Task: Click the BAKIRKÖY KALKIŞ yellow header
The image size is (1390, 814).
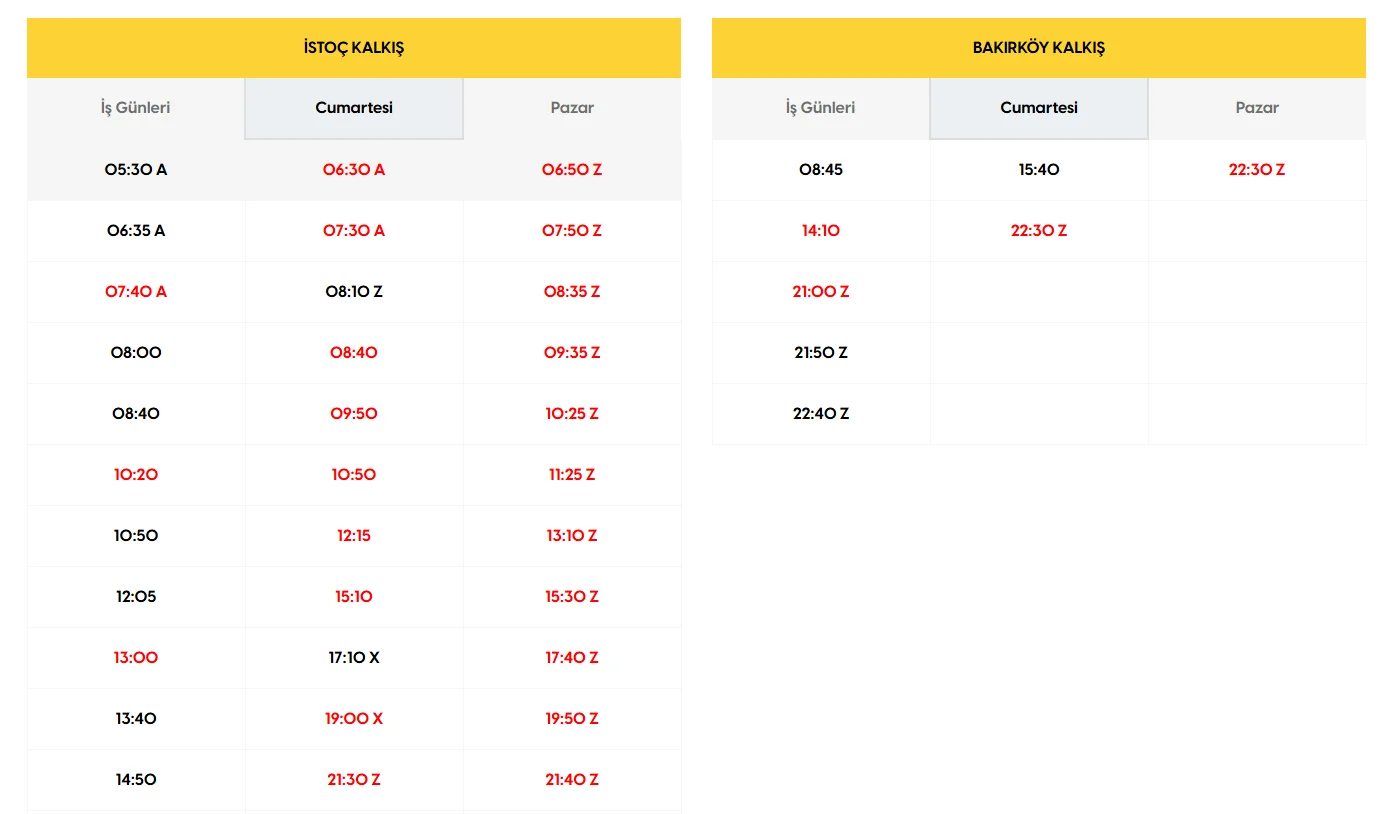Action: coord(1039,48)
